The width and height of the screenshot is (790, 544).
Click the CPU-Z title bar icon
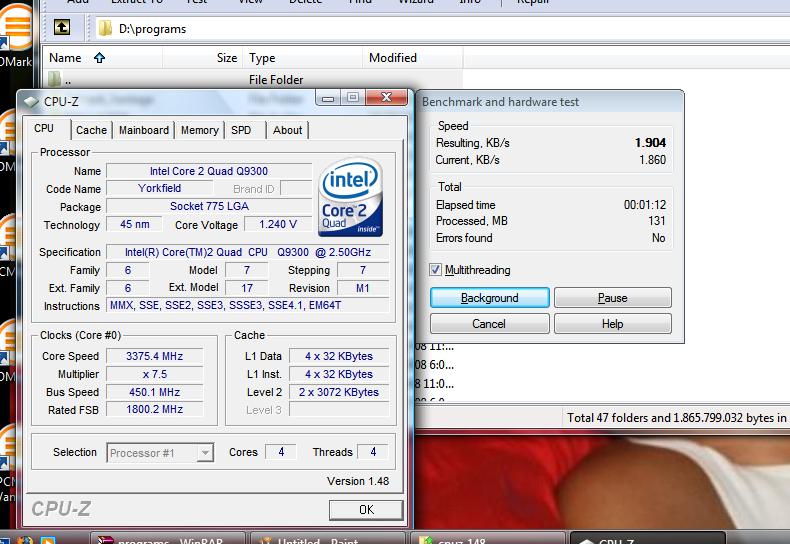click(31, 101)
